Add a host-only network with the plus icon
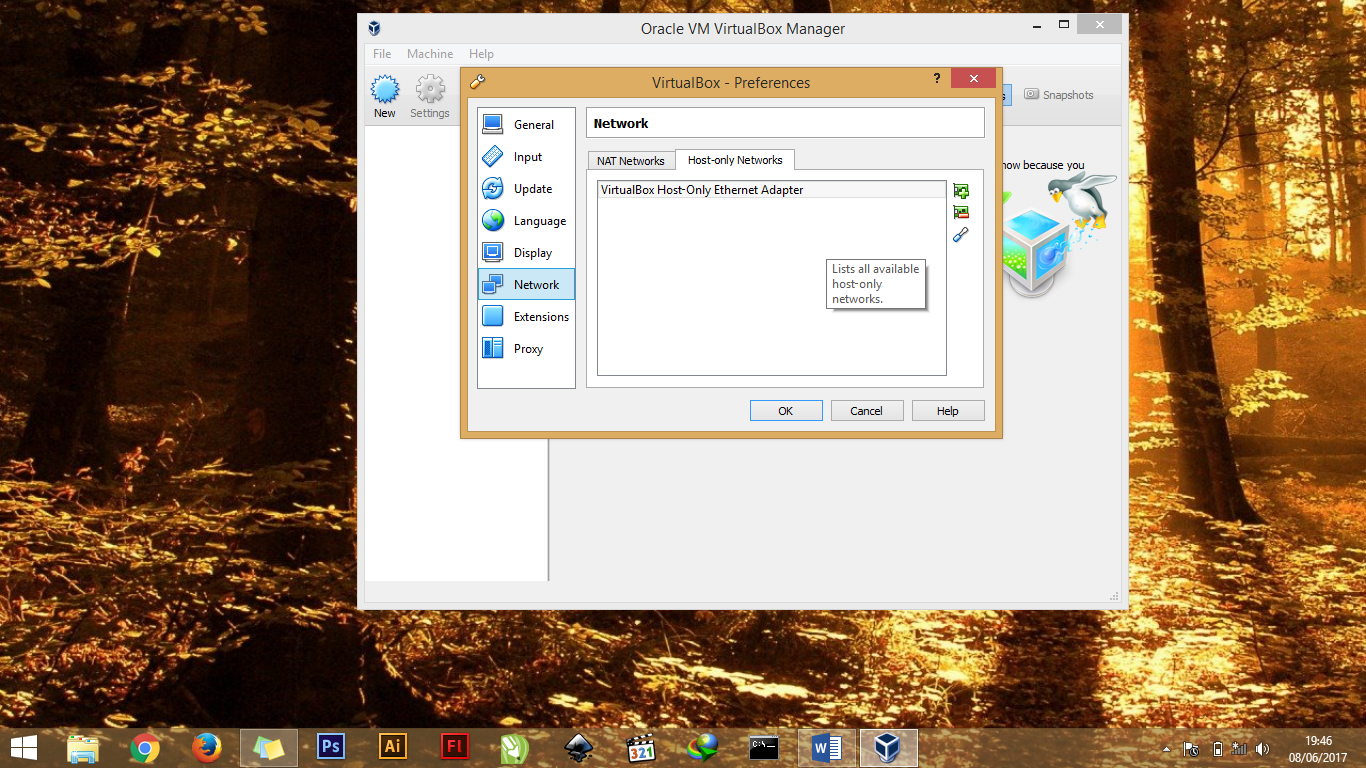Screen dimensions: 1366x768 coord(961,191)
